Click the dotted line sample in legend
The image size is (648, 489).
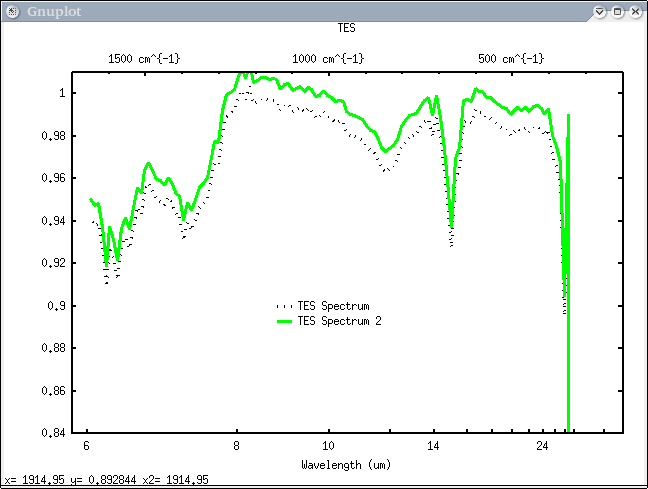click(284, 306)
